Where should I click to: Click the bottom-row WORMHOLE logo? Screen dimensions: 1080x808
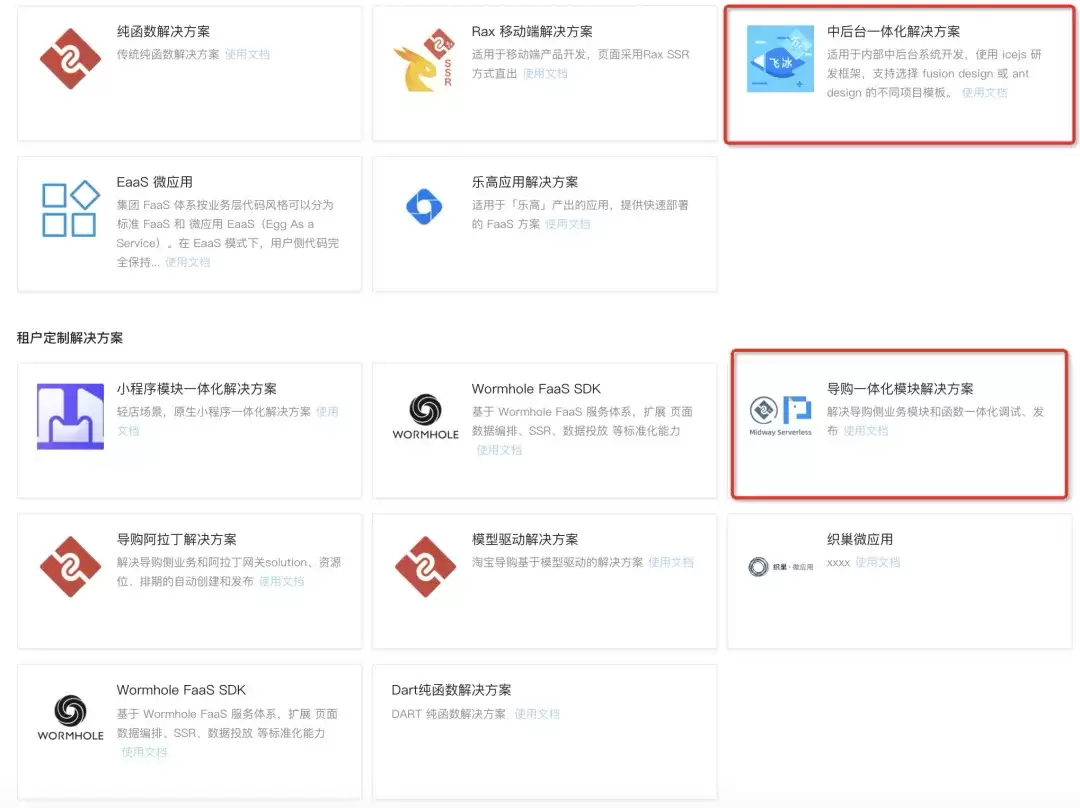coord(70,718)
